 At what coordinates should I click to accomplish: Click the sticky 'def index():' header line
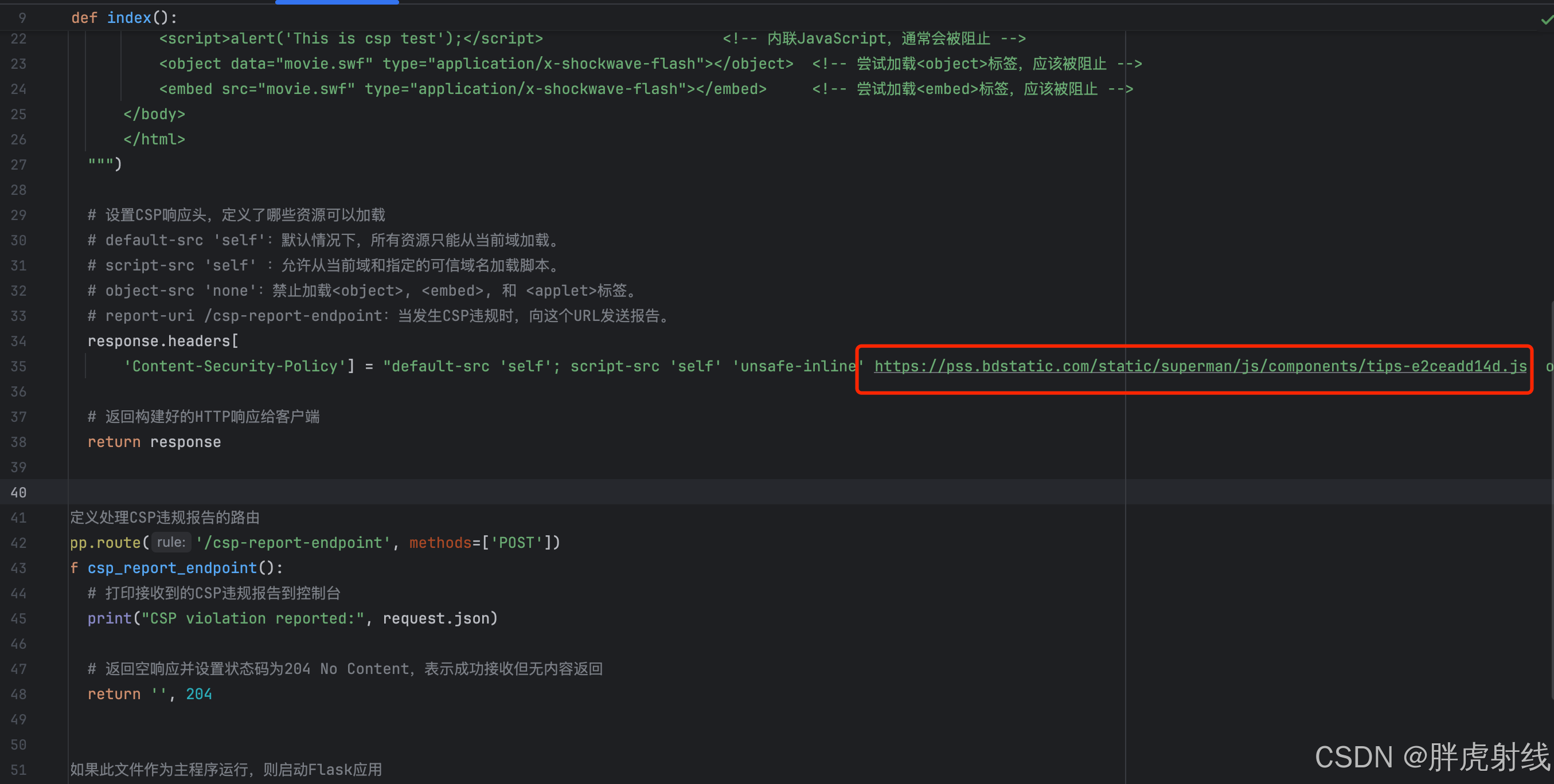(124, 18)
